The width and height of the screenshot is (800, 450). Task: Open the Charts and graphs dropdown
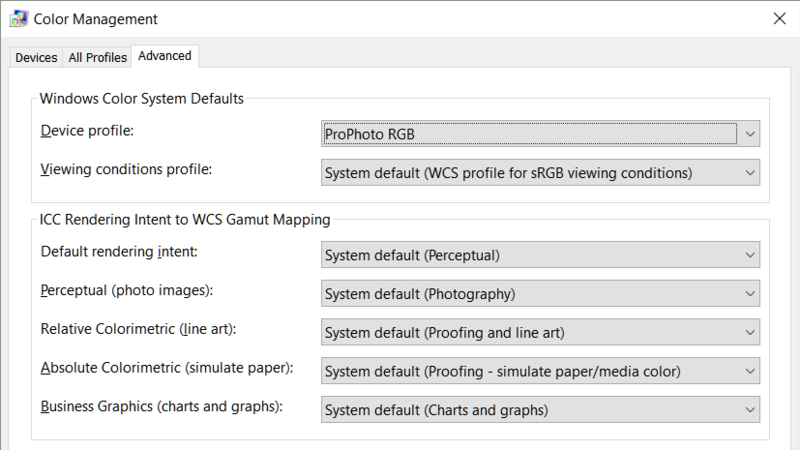tap(540, 409)
